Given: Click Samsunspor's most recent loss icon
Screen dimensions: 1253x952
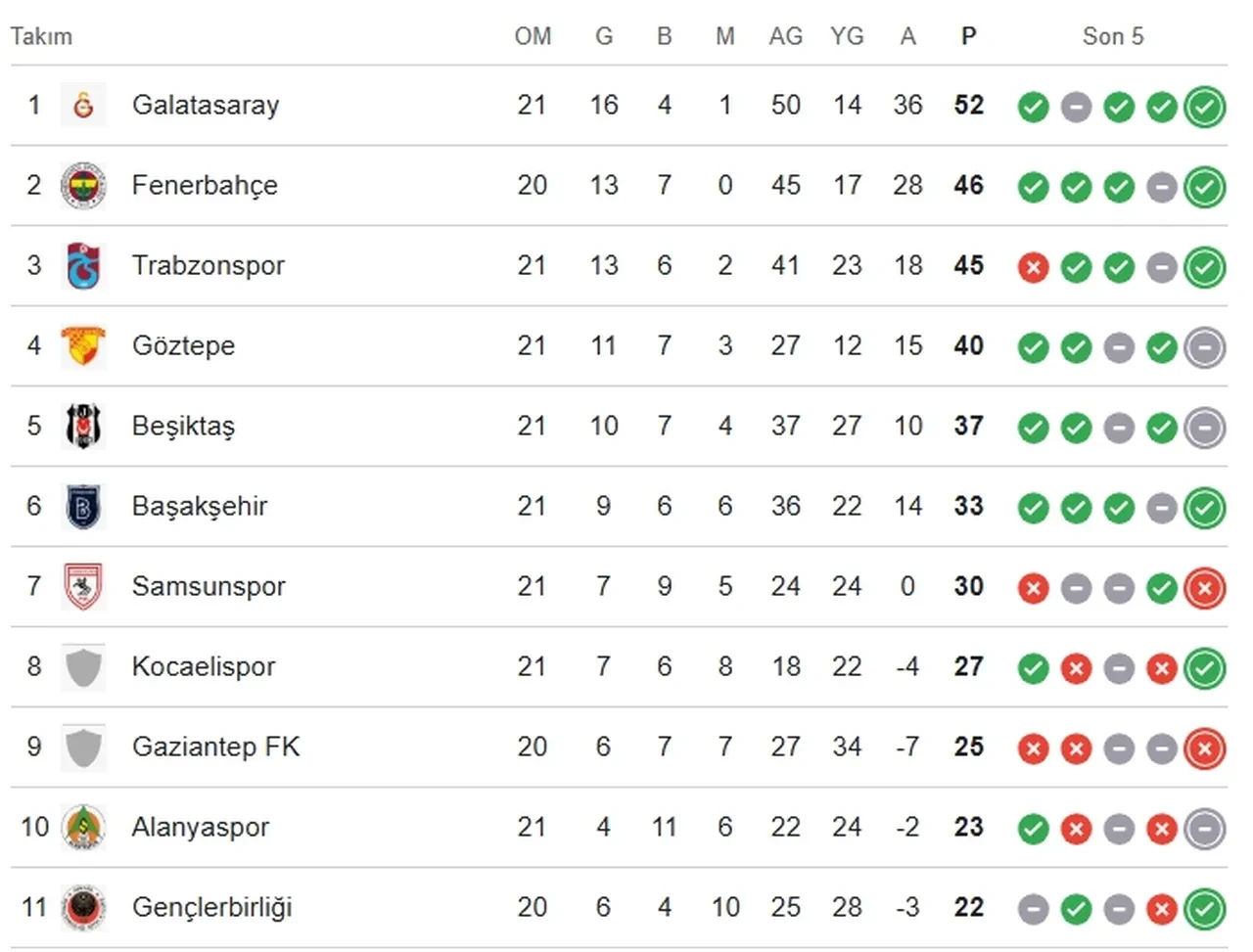Looking at the screenshot, I should (1204, 588).
